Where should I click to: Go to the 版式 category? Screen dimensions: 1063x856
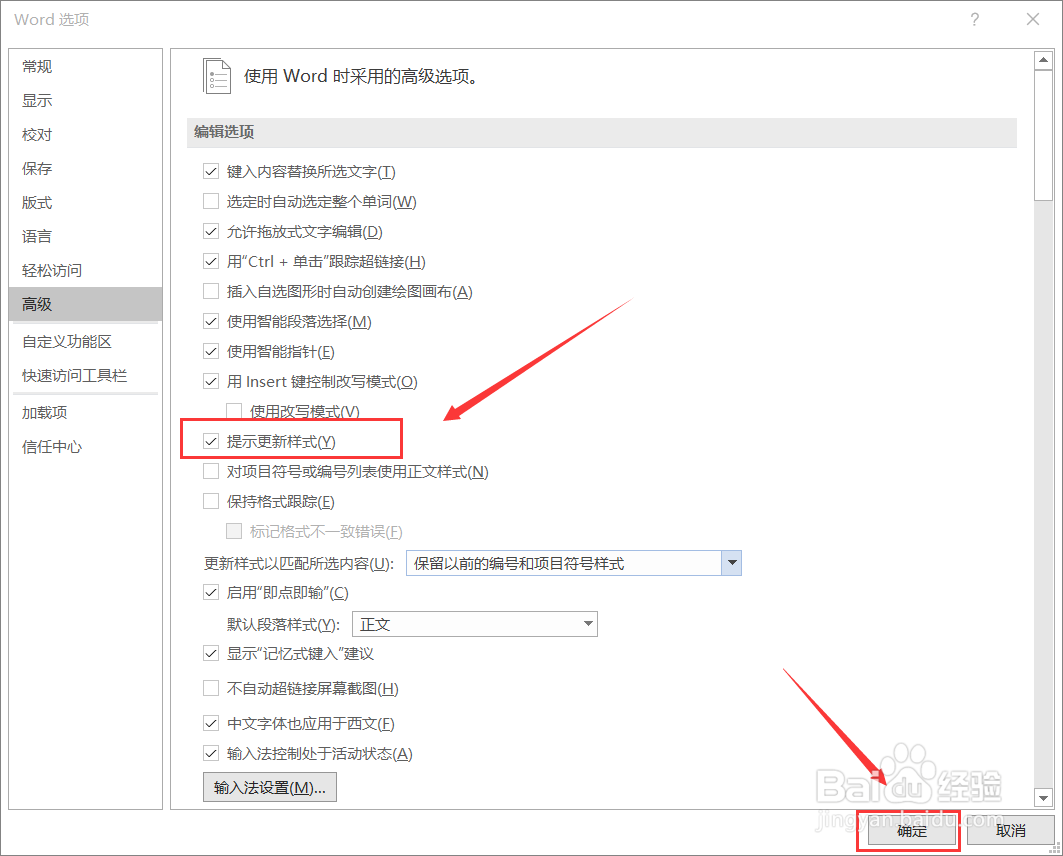(x=85, y=202)
